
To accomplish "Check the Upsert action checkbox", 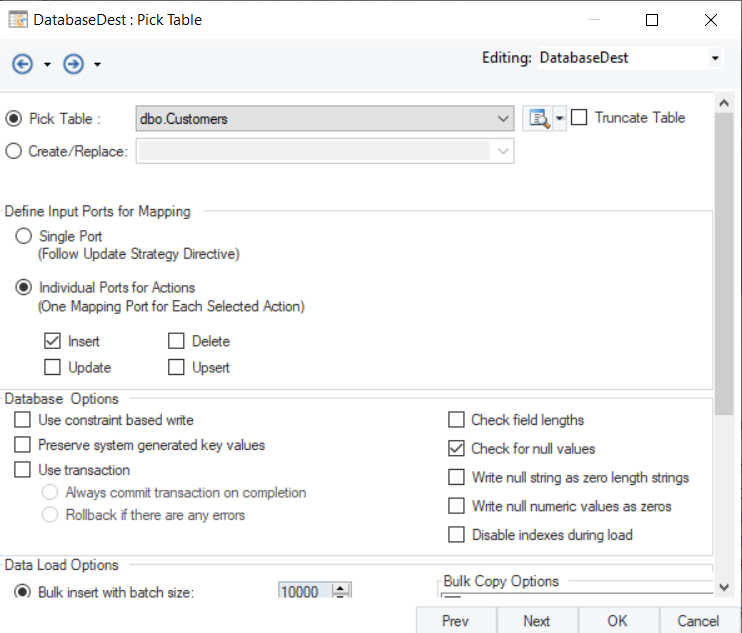I will pyautogui.click(x=176, y=367).
